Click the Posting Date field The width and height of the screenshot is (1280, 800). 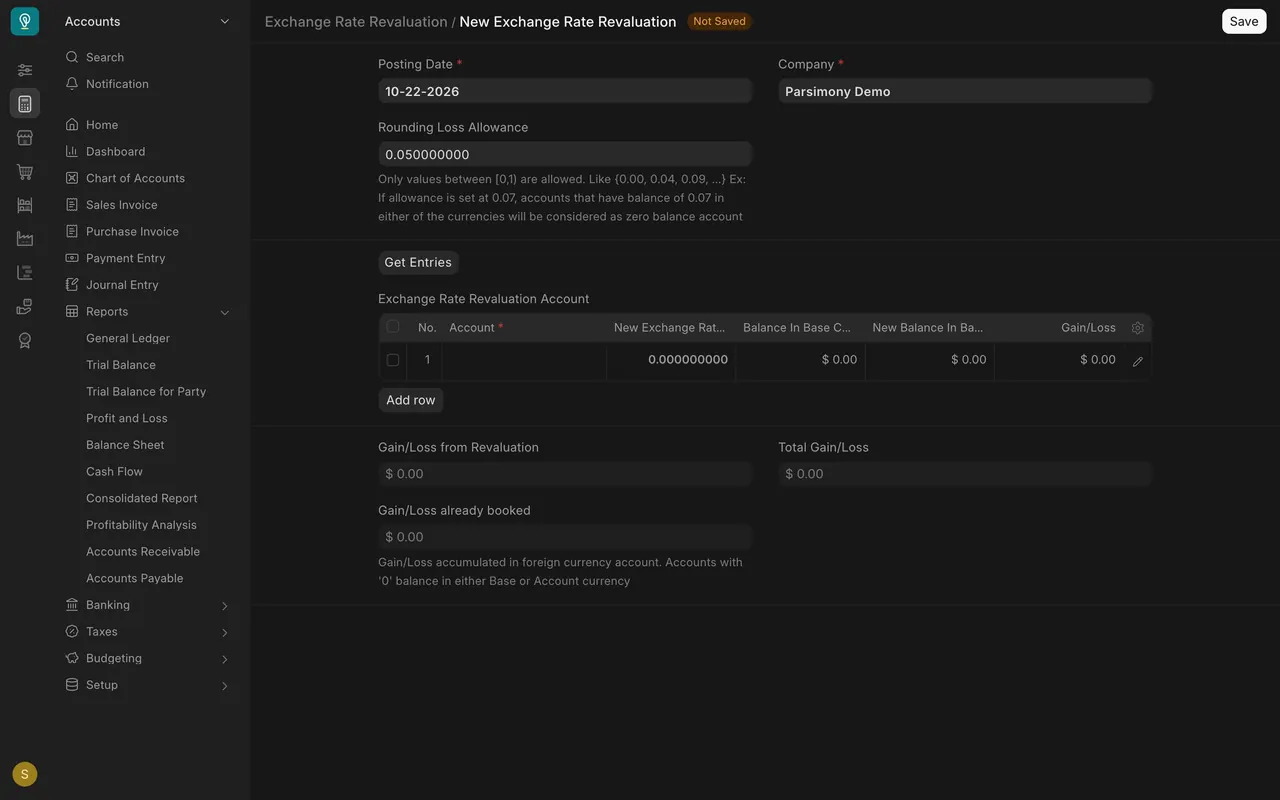pyautogui.click(x=565, y=91)
